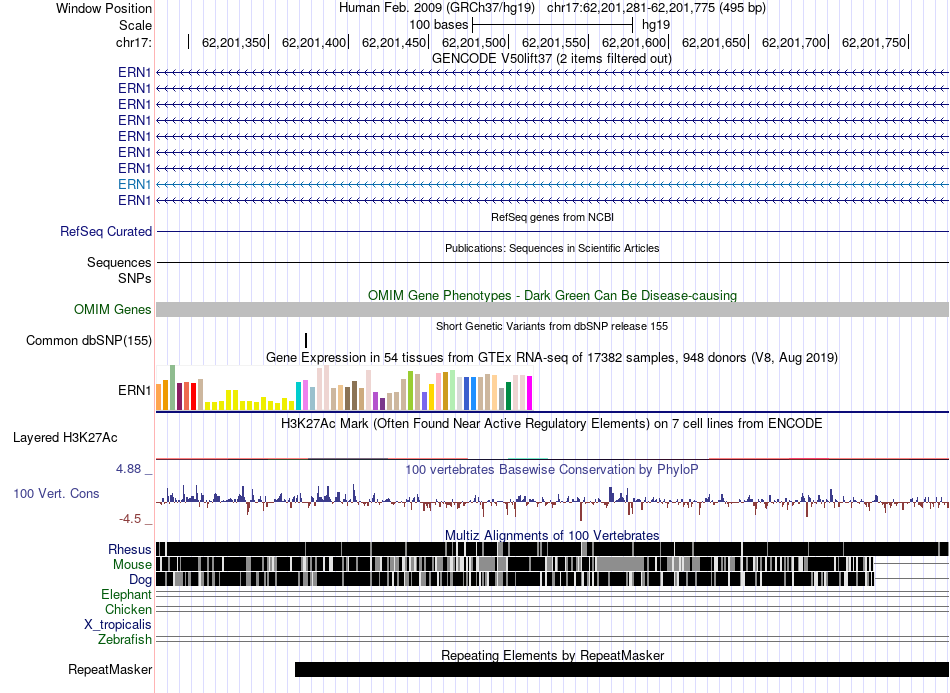Click the Window Position label
Image resolution: width=950 pixels, height=693 pixels.
coord(104,8)
